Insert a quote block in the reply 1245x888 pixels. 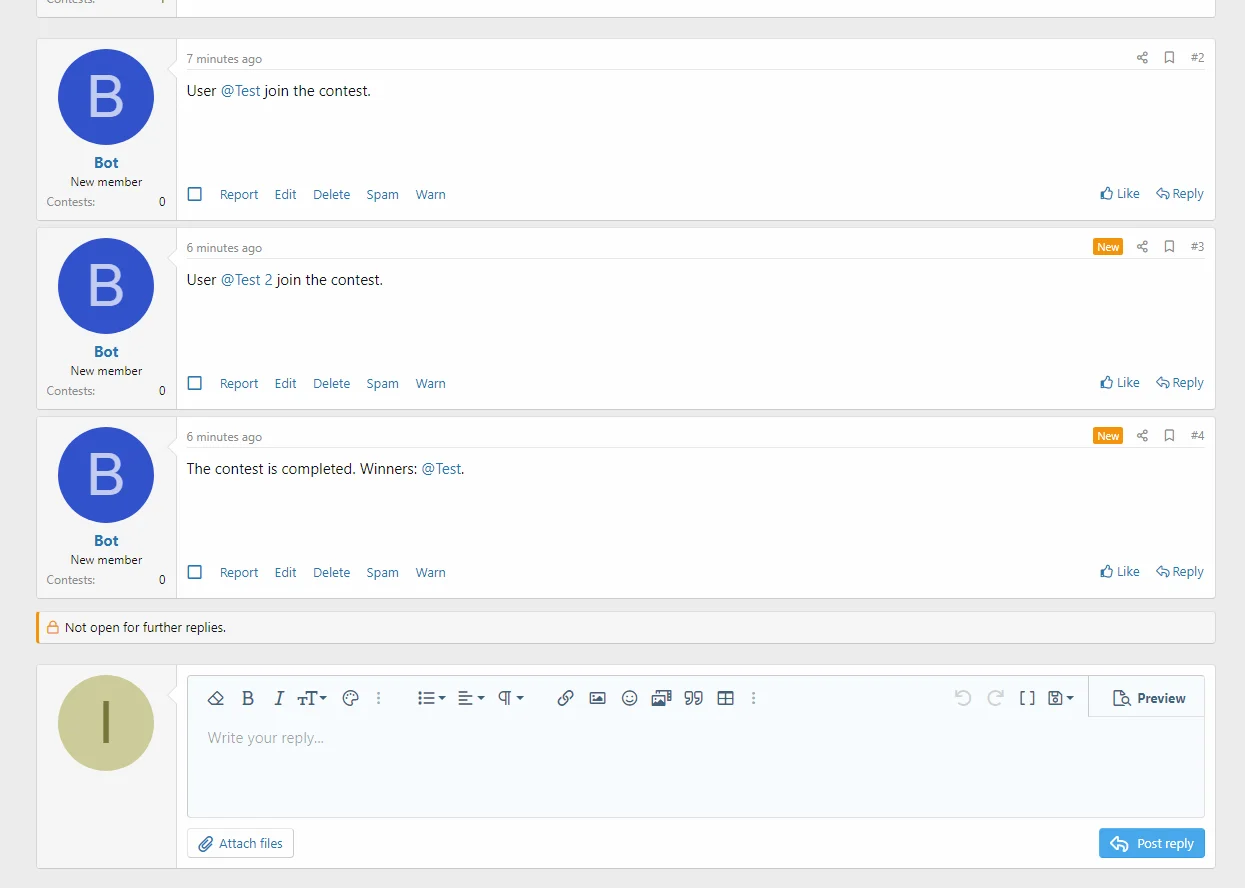(693, 698)
